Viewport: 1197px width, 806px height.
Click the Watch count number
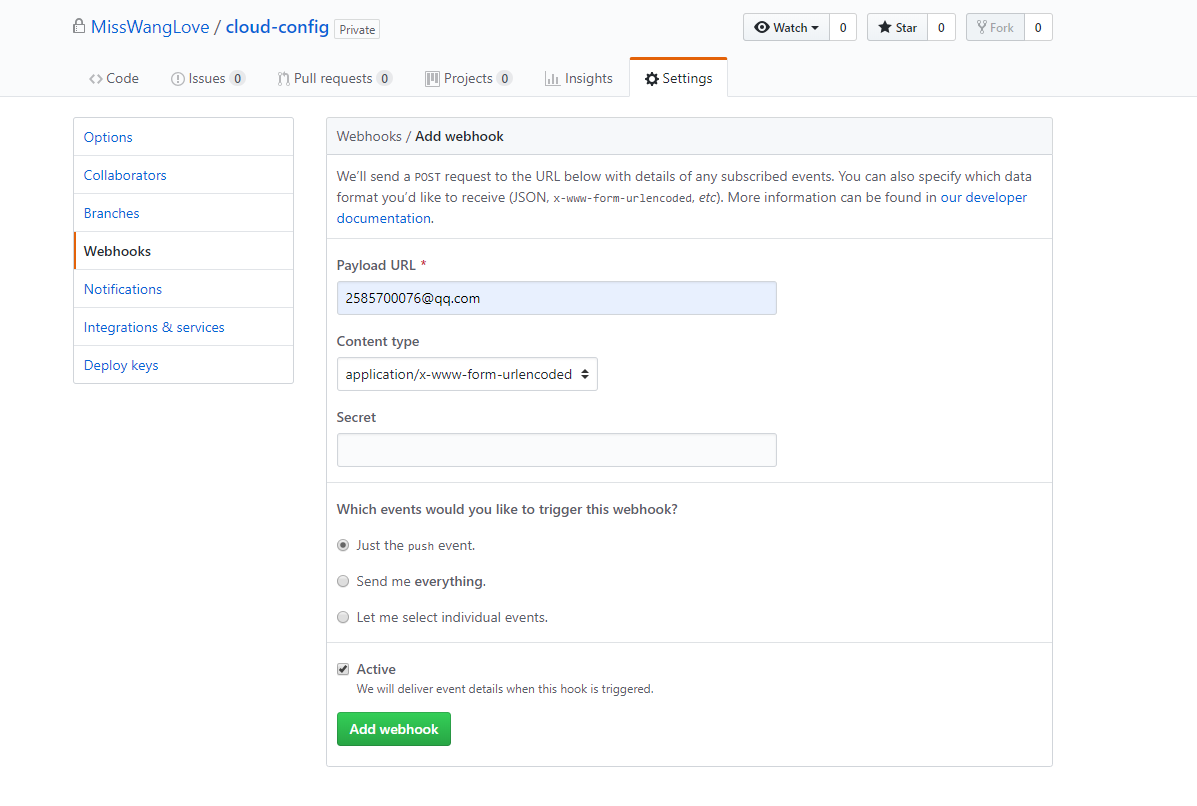(843, 27)
